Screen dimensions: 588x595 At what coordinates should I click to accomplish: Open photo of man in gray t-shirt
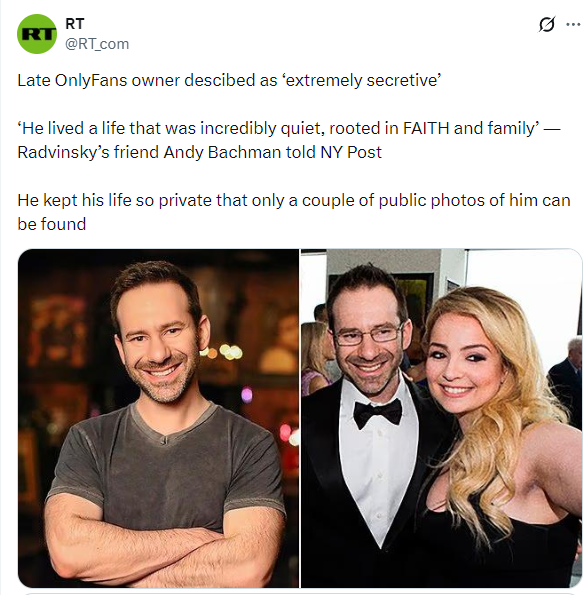159,418
